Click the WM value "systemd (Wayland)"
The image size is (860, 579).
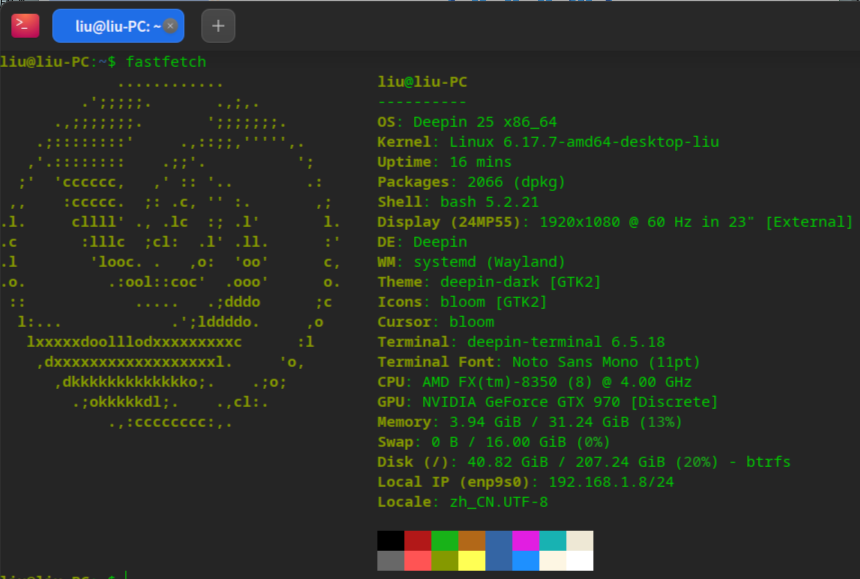489,262
